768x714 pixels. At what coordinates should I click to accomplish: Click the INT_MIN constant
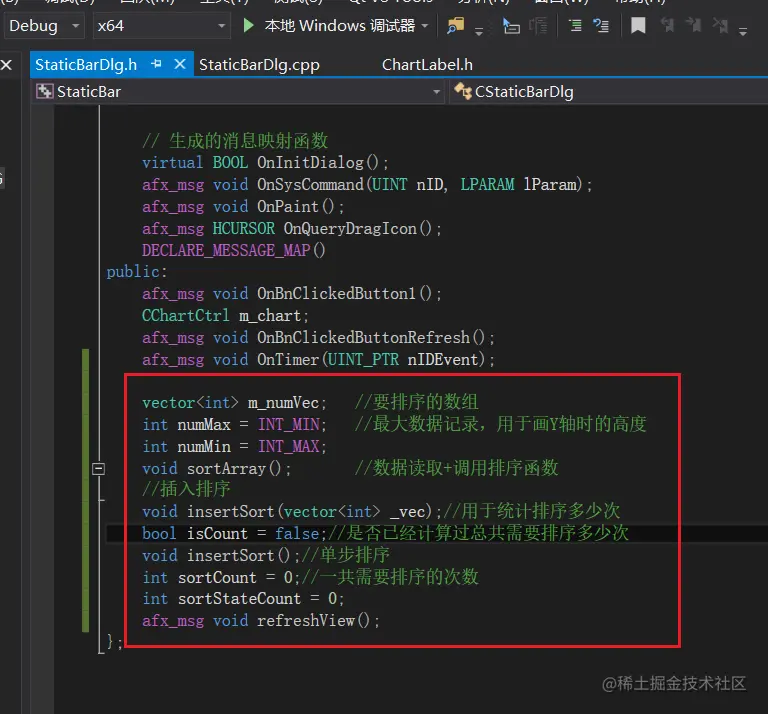point(289,425)
